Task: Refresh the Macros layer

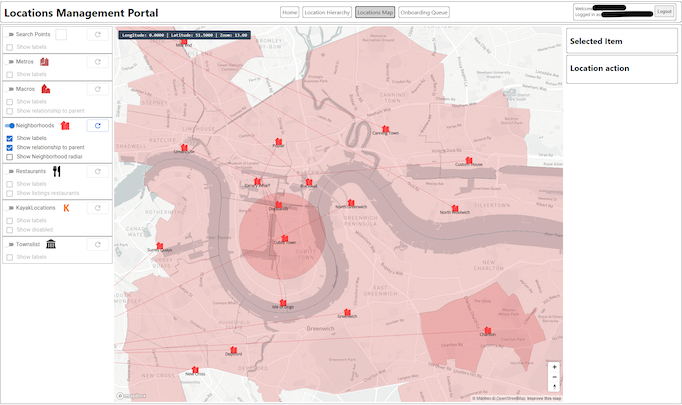Action: (x=97, y=89)
